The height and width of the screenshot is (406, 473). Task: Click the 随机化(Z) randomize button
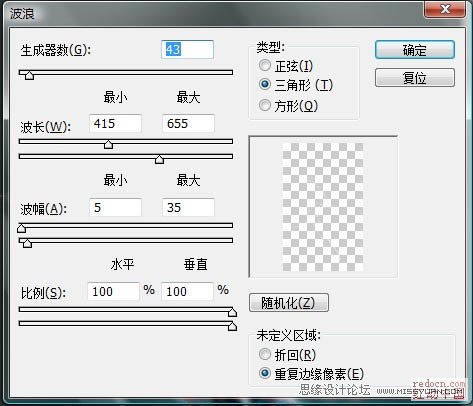pos(289,303)
